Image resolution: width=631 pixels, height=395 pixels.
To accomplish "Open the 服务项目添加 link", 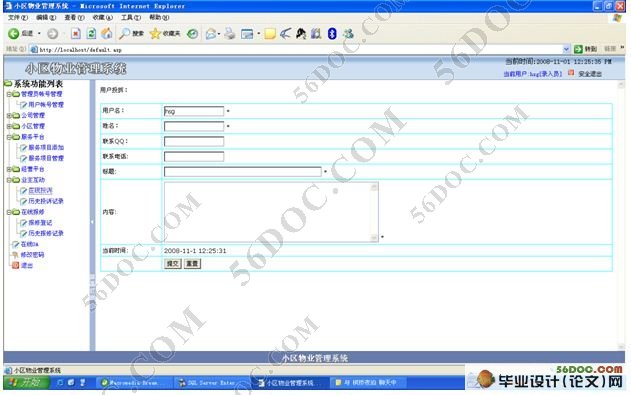I will click(46, 148).
